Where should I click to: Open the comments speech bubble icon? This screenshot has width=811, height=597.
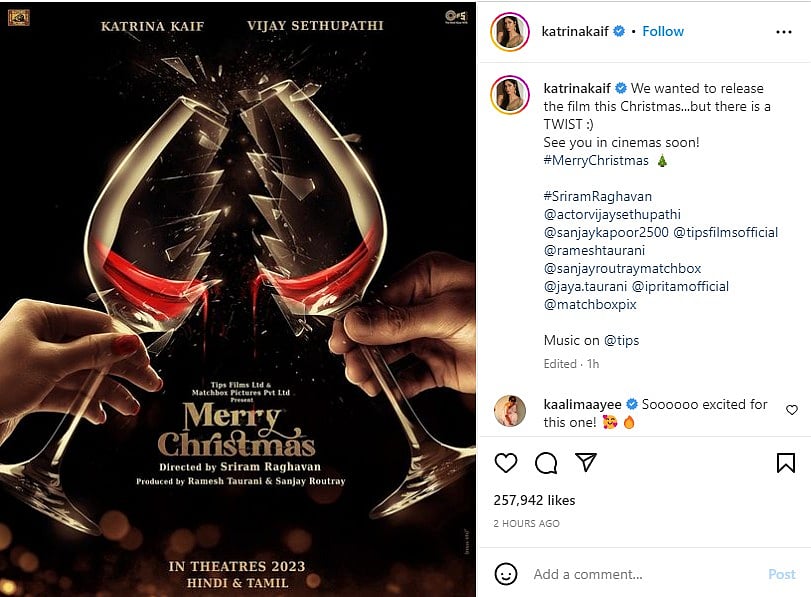pos(544,463)
